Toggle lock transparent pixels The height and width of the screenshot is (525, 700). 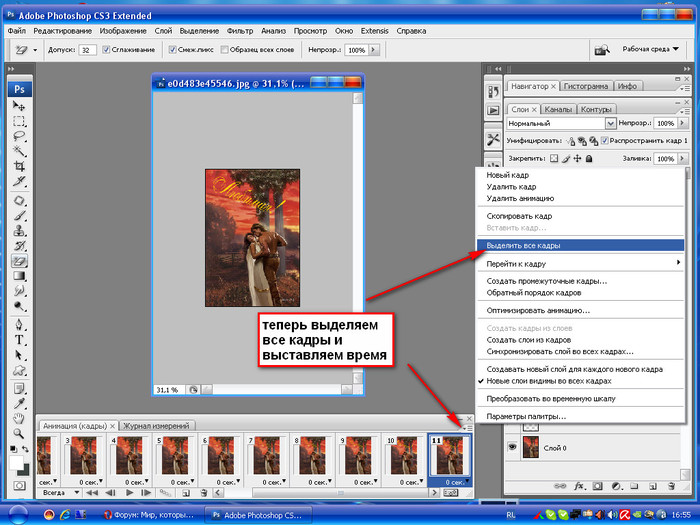click(554, 158)
